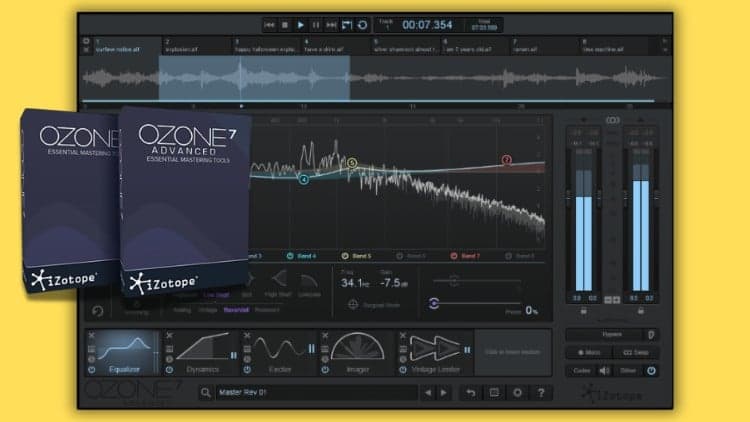750x422 pixels.
Task: Click the highlighted region of the waveform
Action: click(x=254, y=78)
